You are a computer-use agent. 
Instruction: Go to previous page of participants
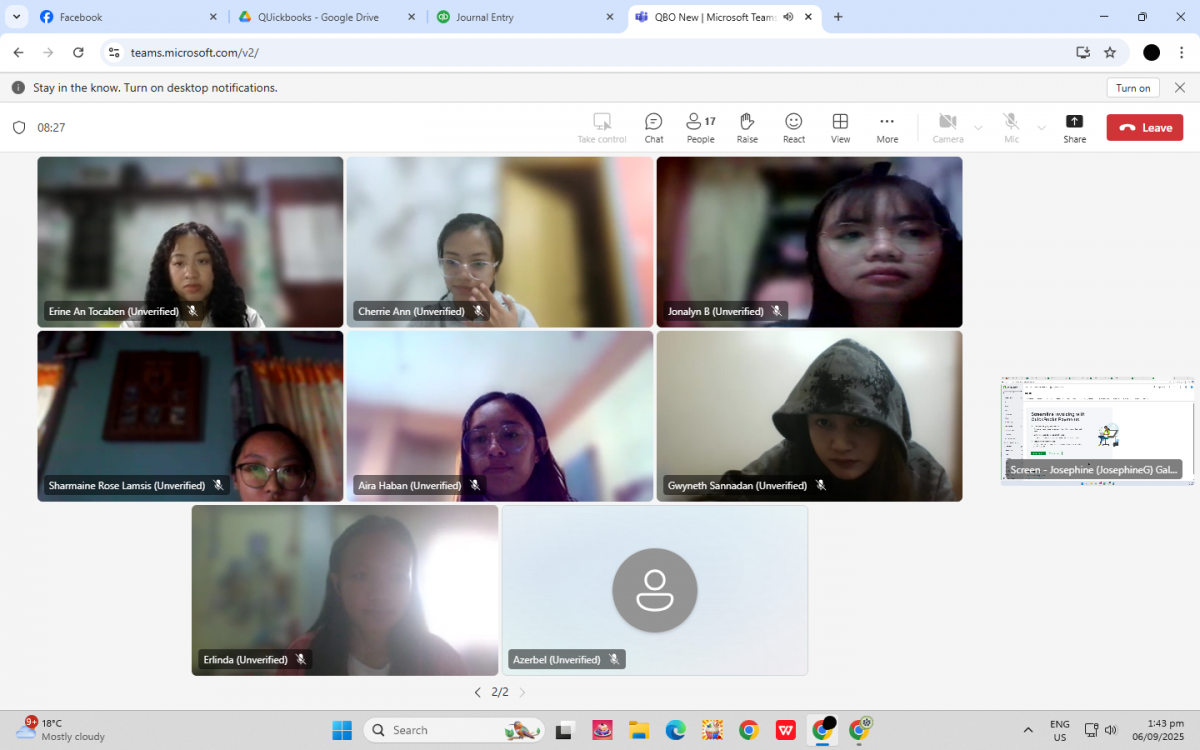[x=477, y=692]
